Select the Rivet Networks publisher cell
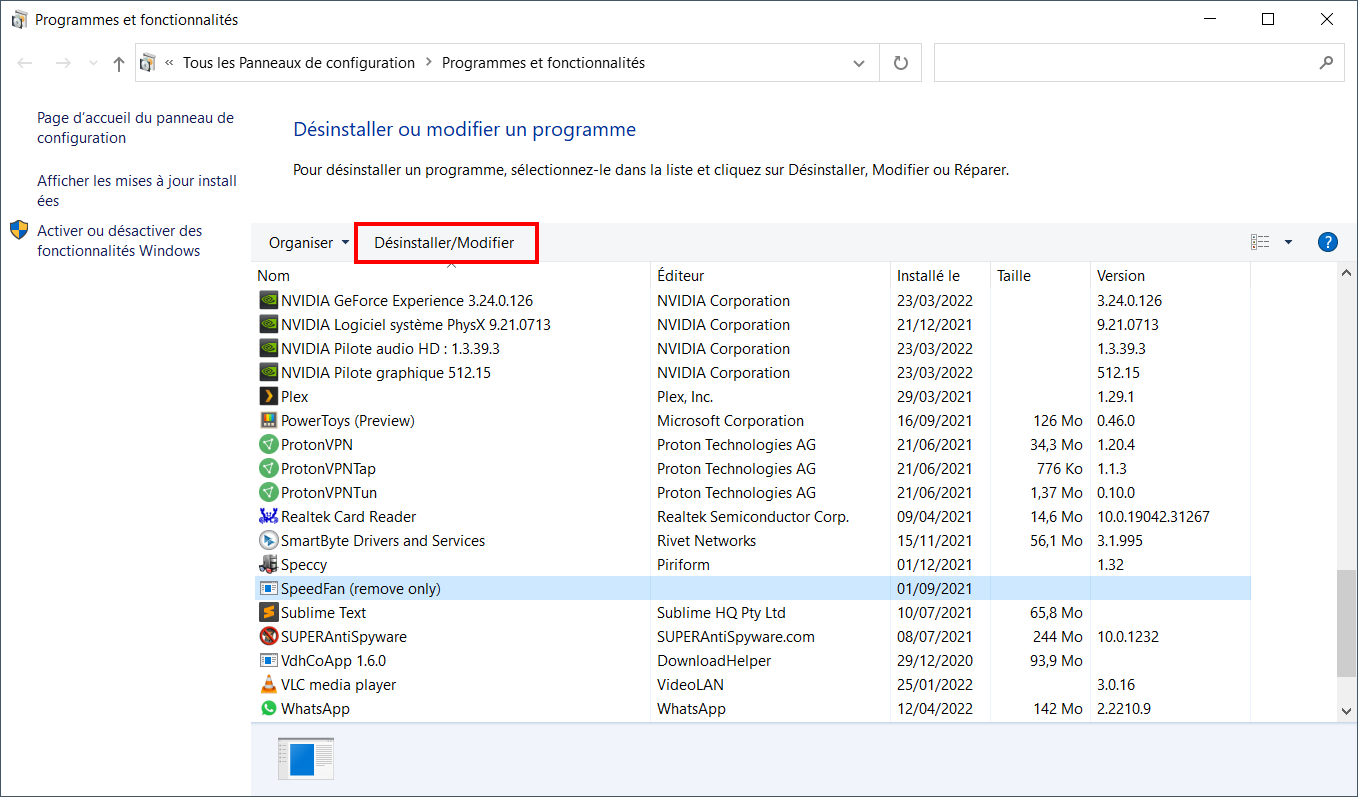 point(706,541)
